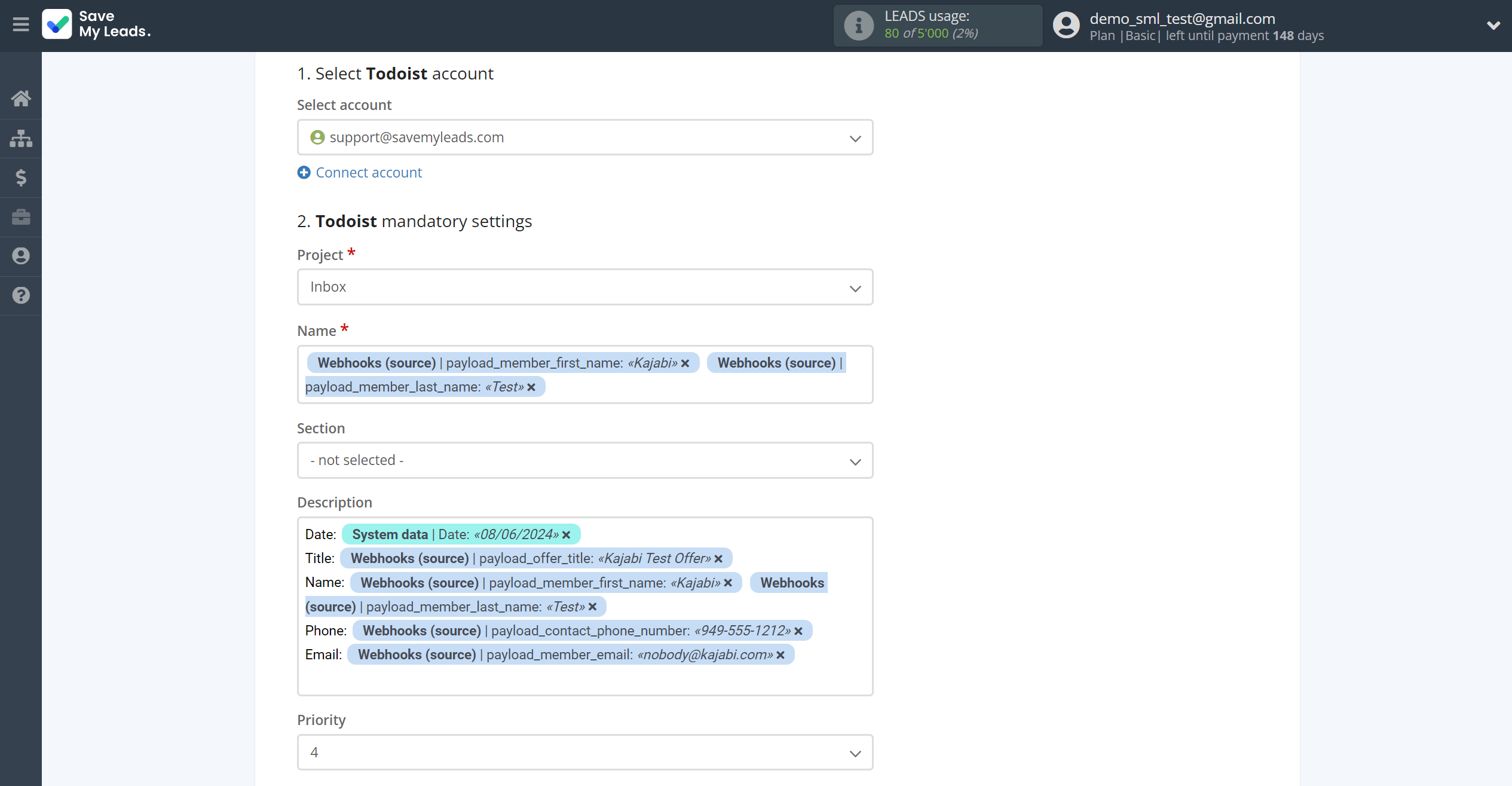Open the briefcase sidebar icon
The image size is (1512, 786).
click(x=21, y=217)
